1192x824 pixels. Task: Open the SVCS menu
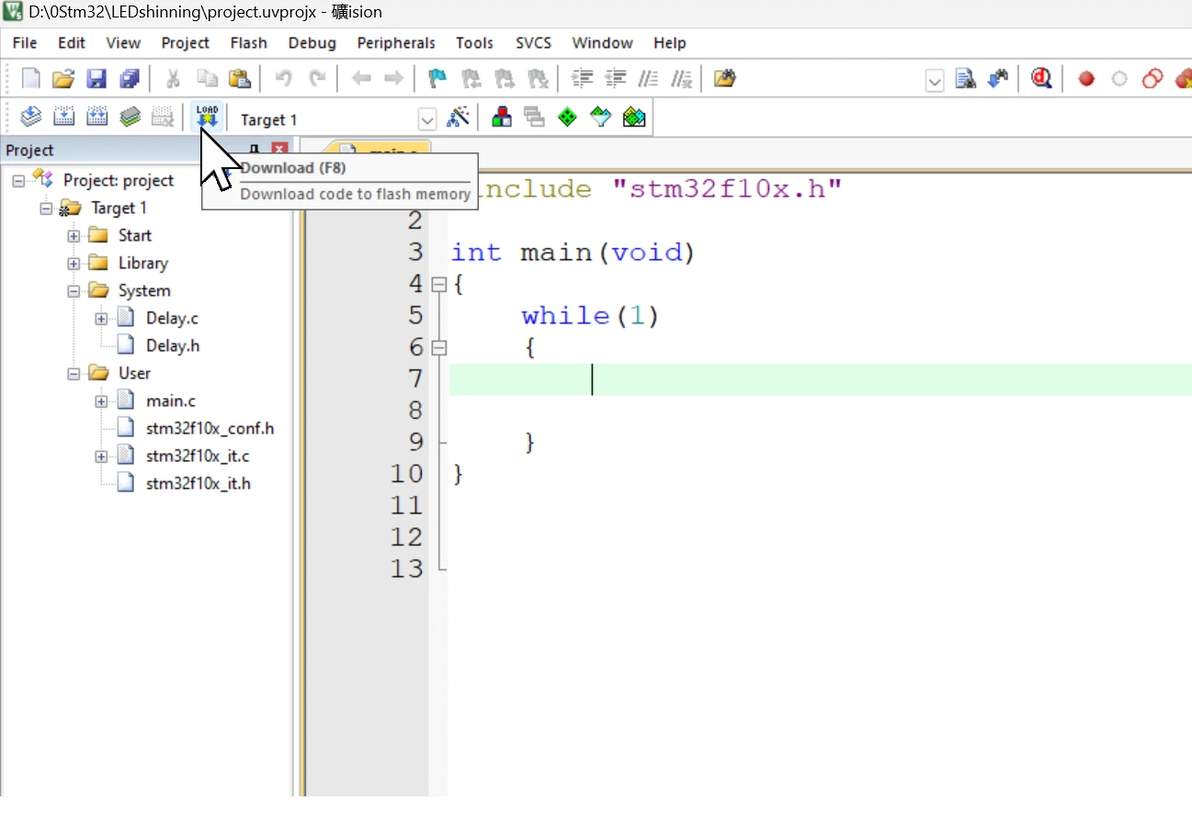[533, 43]
